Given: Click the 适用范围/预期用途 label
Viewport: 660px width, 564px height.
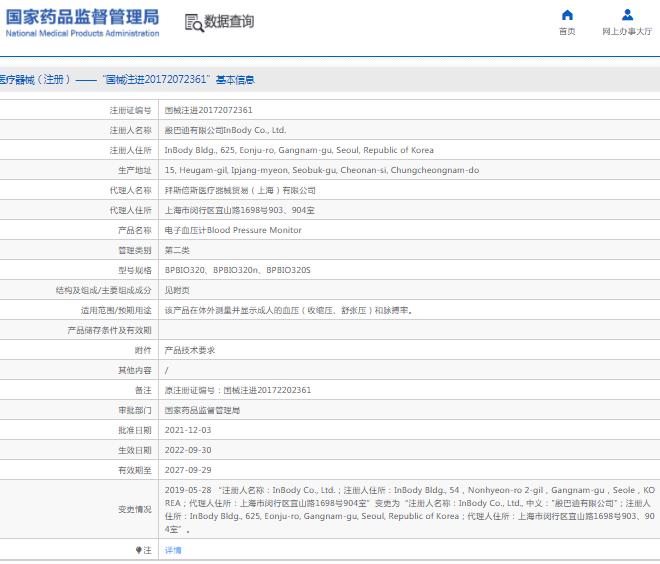Looking at the screenshot, I should [116, 311].
